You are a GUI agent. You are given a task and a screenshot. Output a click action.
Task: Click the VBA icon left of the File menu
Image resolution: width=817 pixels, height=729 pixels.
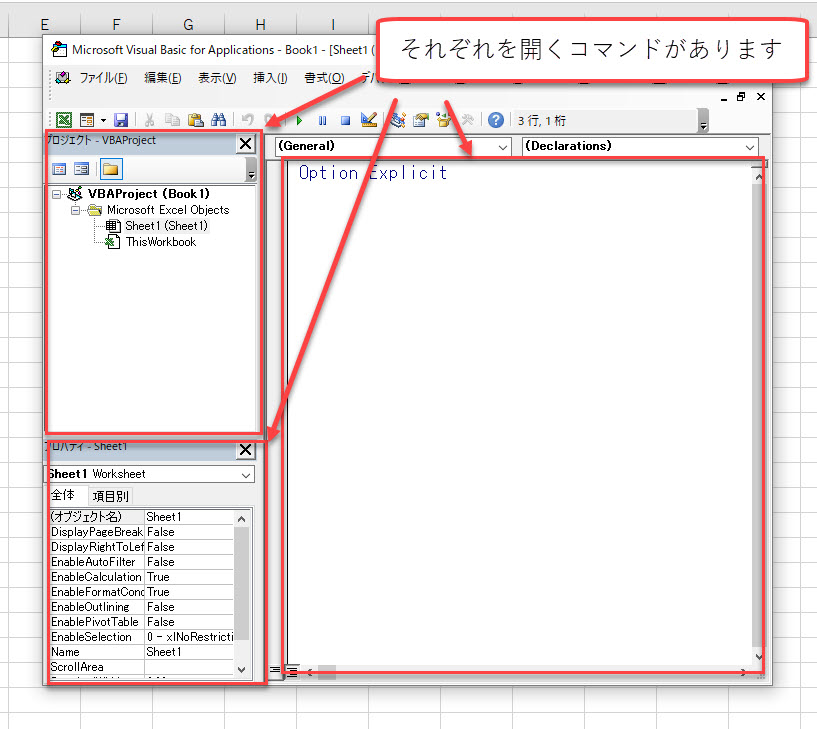(63, 78)
